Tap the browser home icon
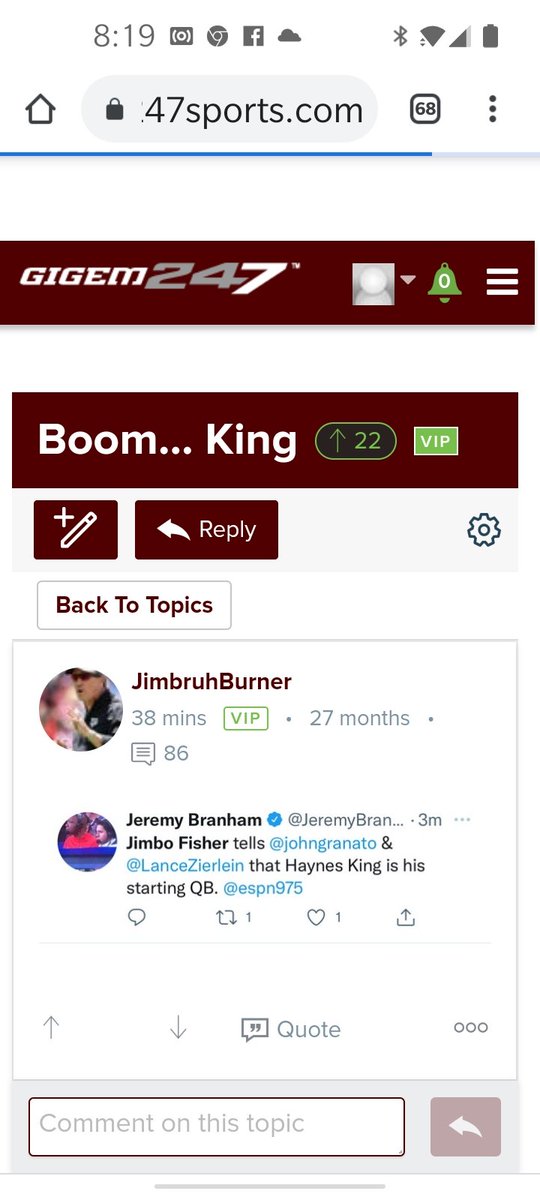Screen dimensions: 540x1200 click(x=40, y=109)
